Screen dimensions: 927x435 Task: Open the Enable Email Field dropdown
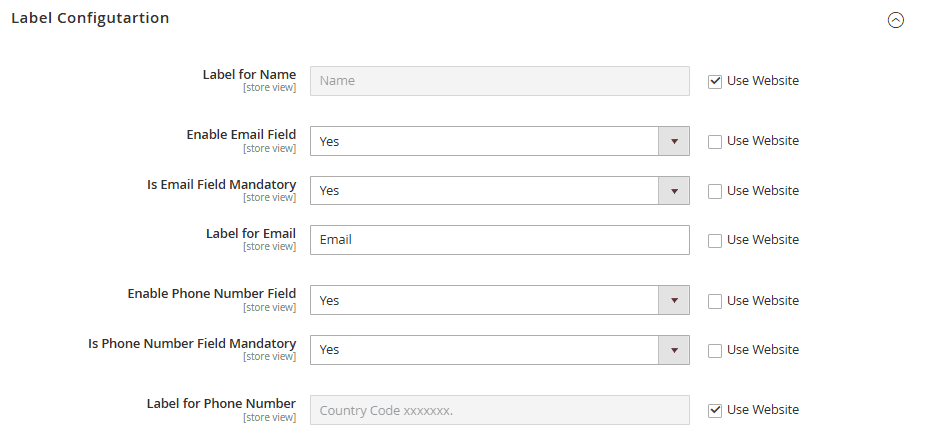[484, 141]
